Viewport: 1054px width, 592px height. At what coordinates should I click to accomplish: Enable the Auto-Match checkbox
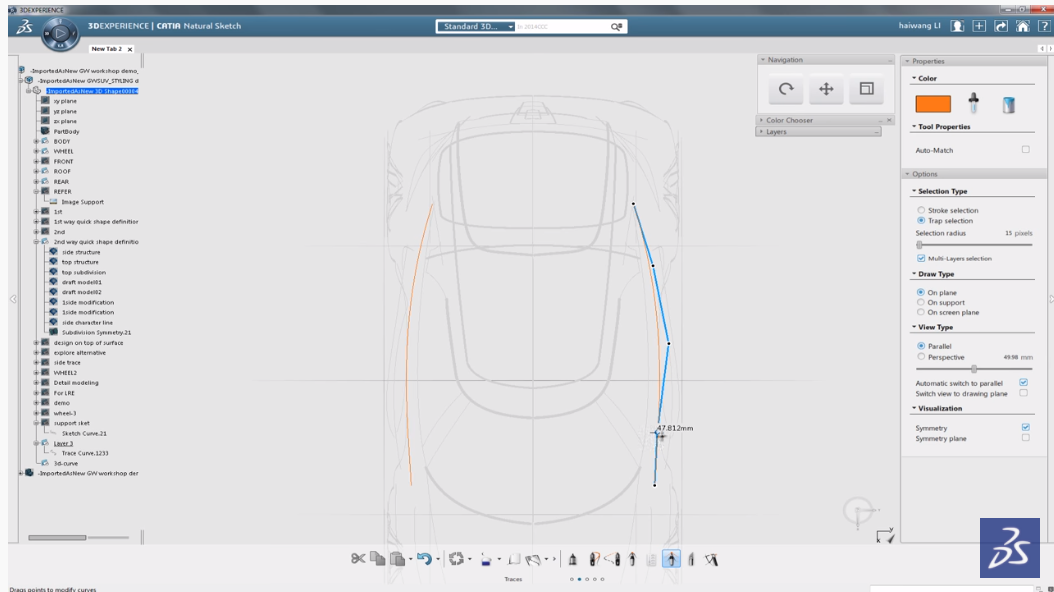(1025, 150)
